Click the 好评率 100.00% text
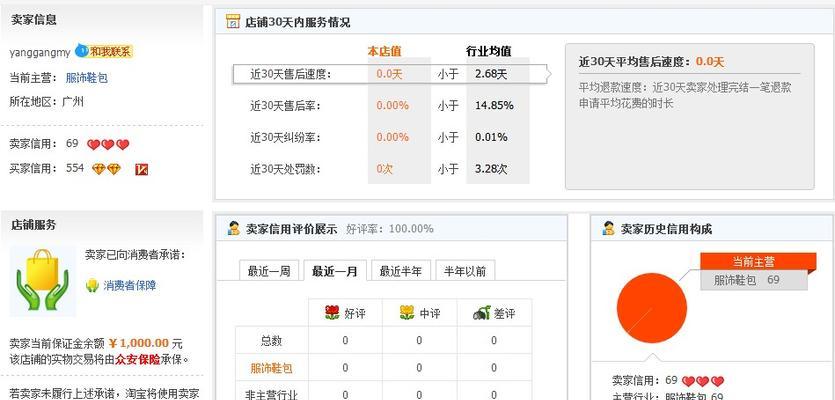Viewport: 835px width, 400px height. (x=389, y=229)
